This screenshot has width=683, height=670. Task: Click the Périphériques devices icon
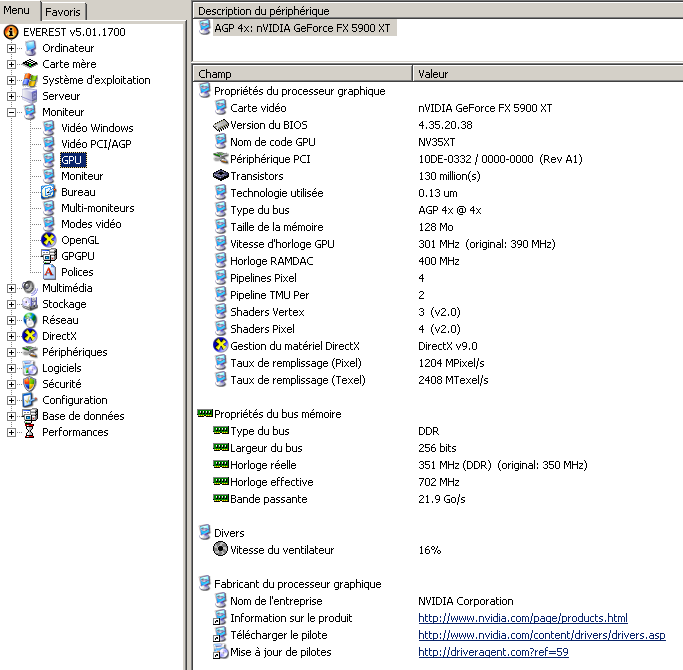[x=30, y=352]
